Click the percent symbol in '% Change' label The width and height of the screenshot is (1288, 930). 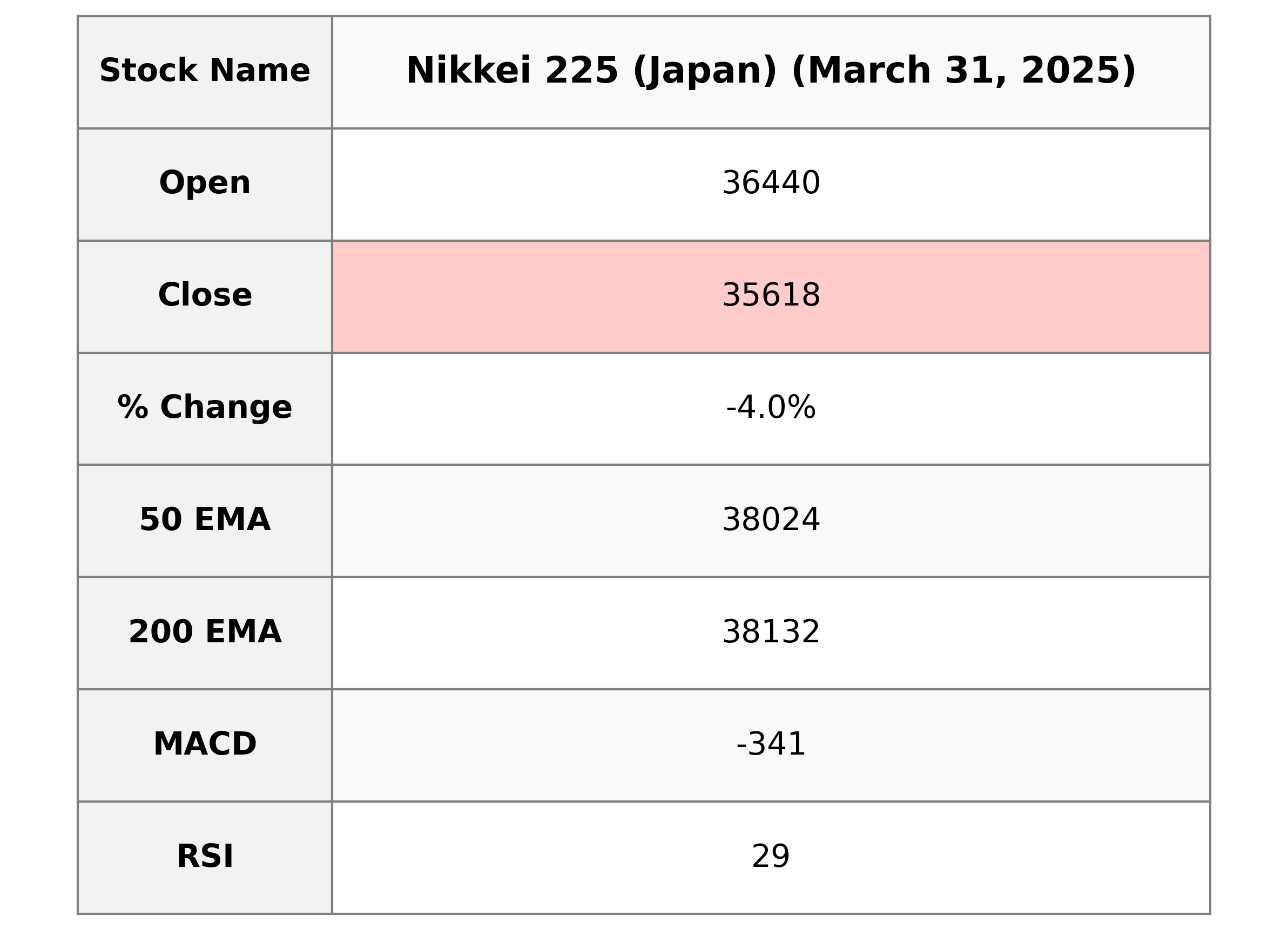pyautogui.click(x=132, y=408)
